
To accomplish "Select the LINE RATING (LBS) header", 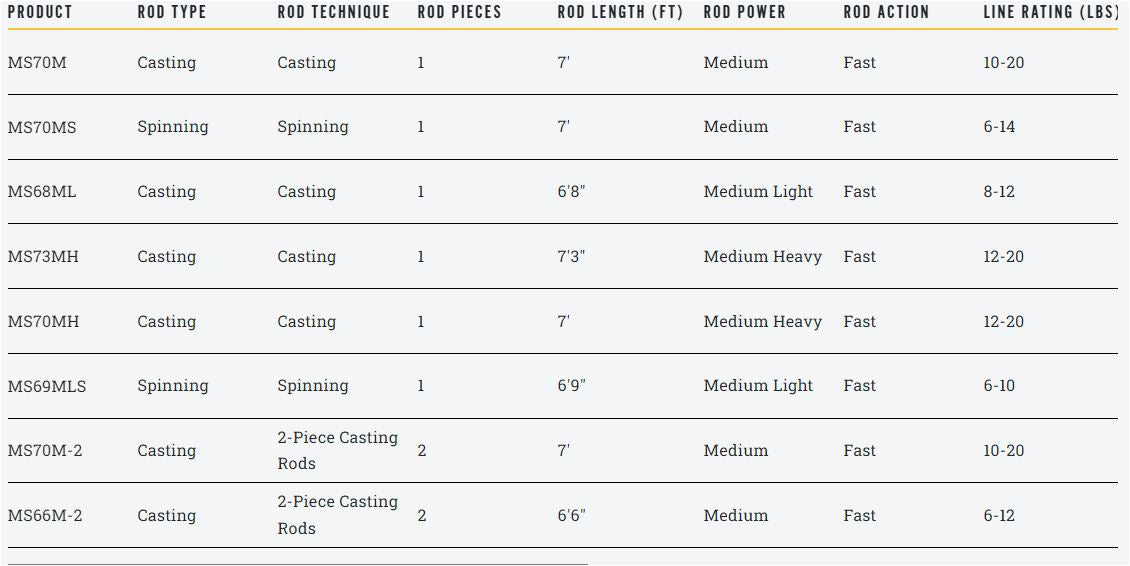I will tap(1050, 12).
